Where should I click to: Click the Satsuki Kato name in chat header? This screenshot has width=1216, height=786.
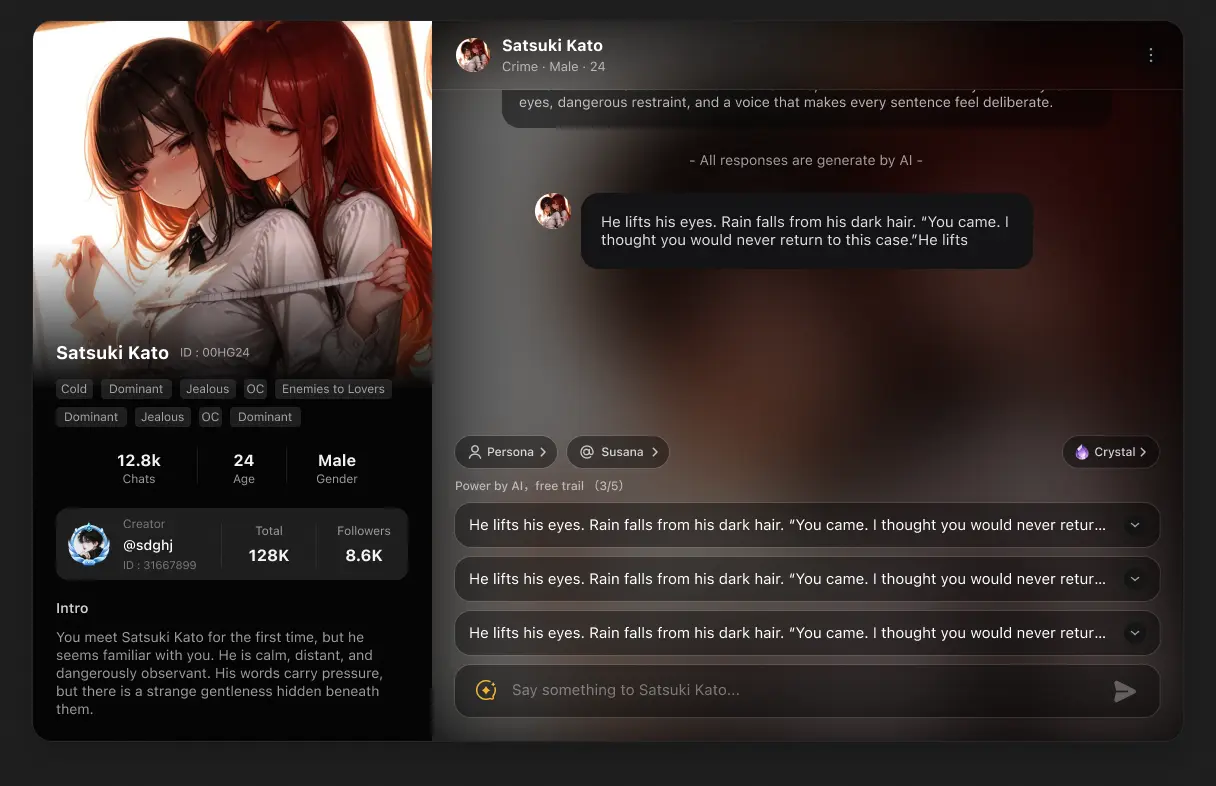552,46
